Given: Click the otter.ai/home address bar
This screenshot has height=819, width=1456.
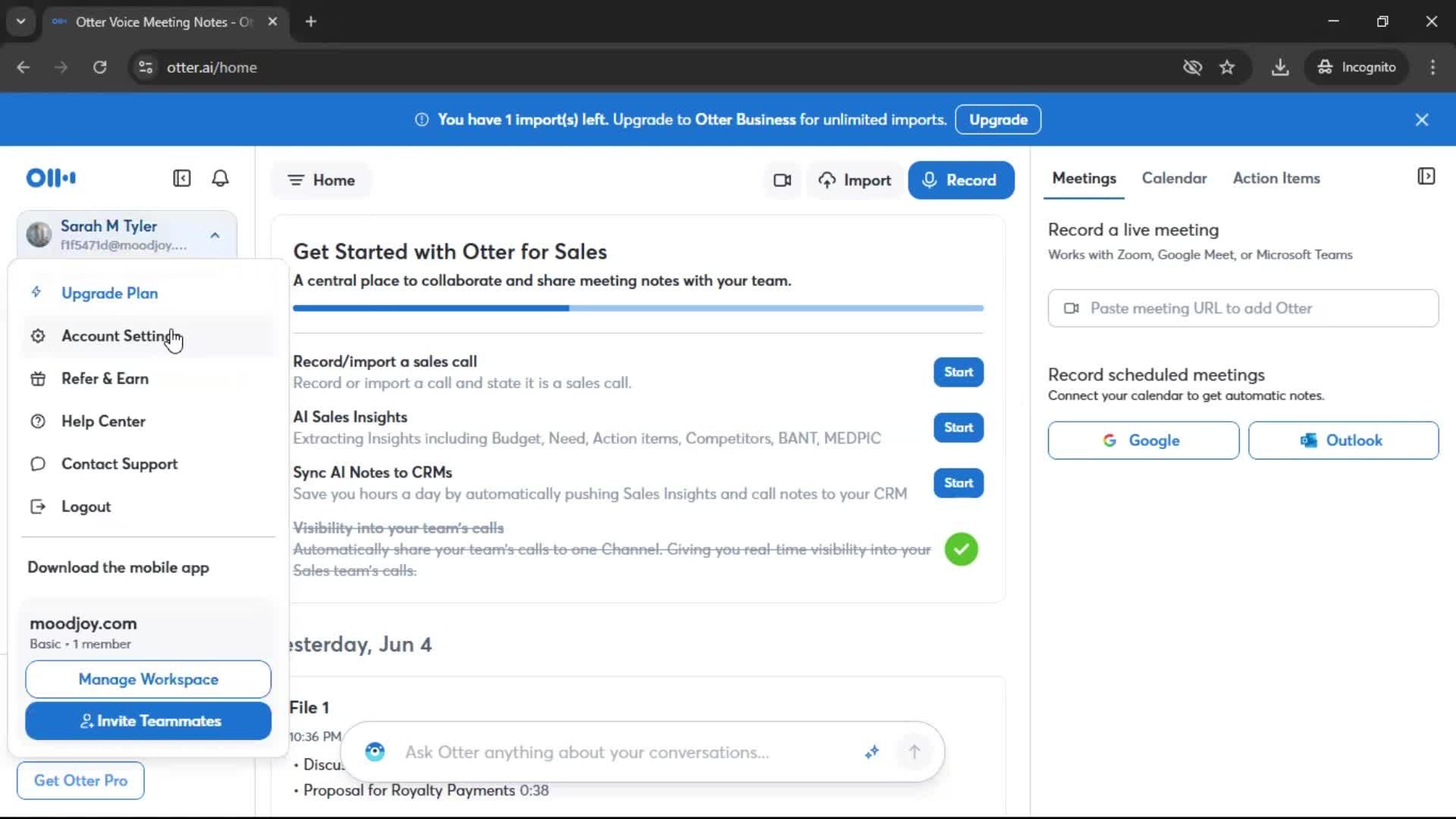Looking at the screenshot, I should pos(652,67).
